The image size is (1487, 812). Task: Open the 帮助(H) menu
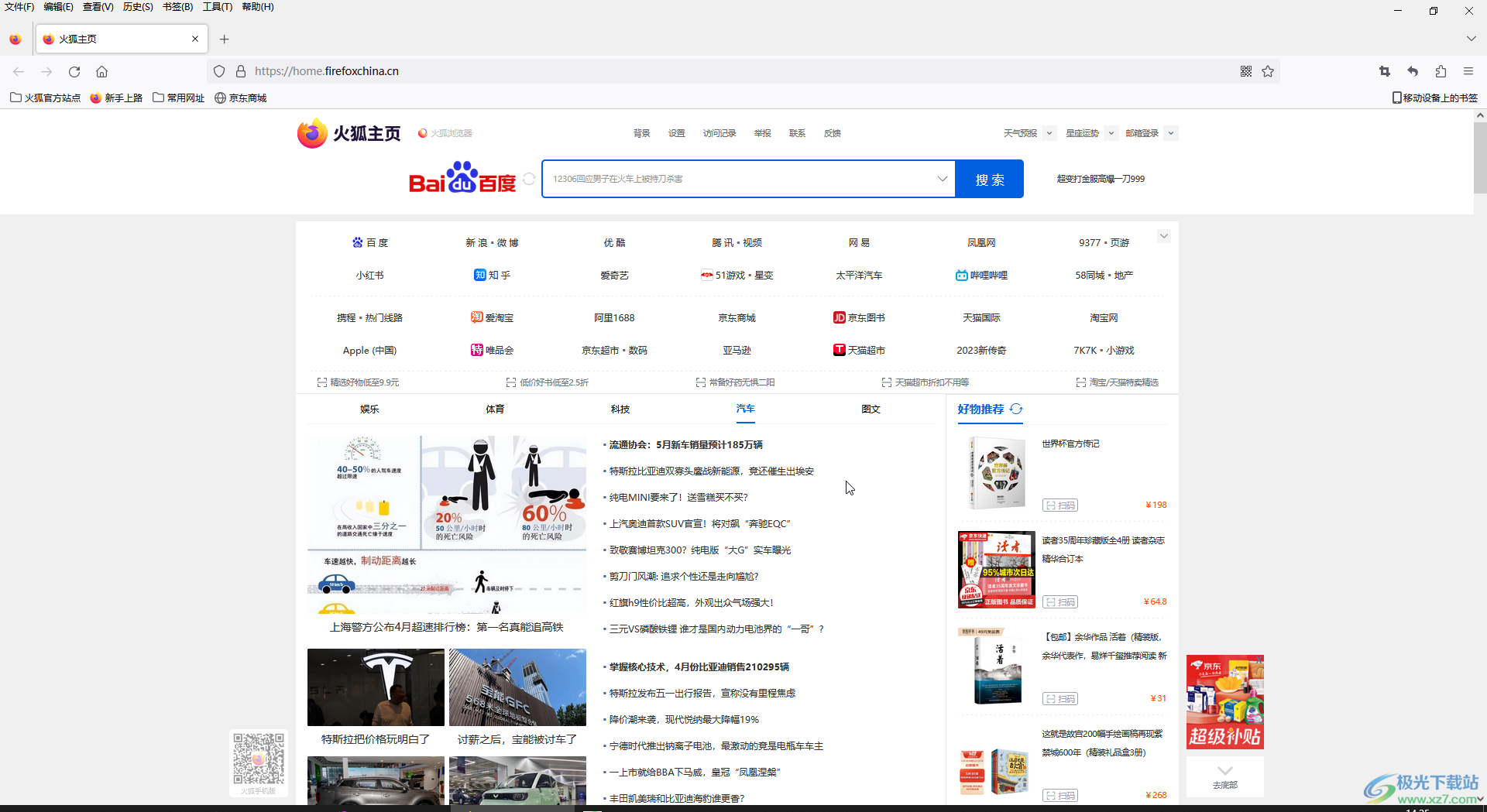(x=258, y=7)
